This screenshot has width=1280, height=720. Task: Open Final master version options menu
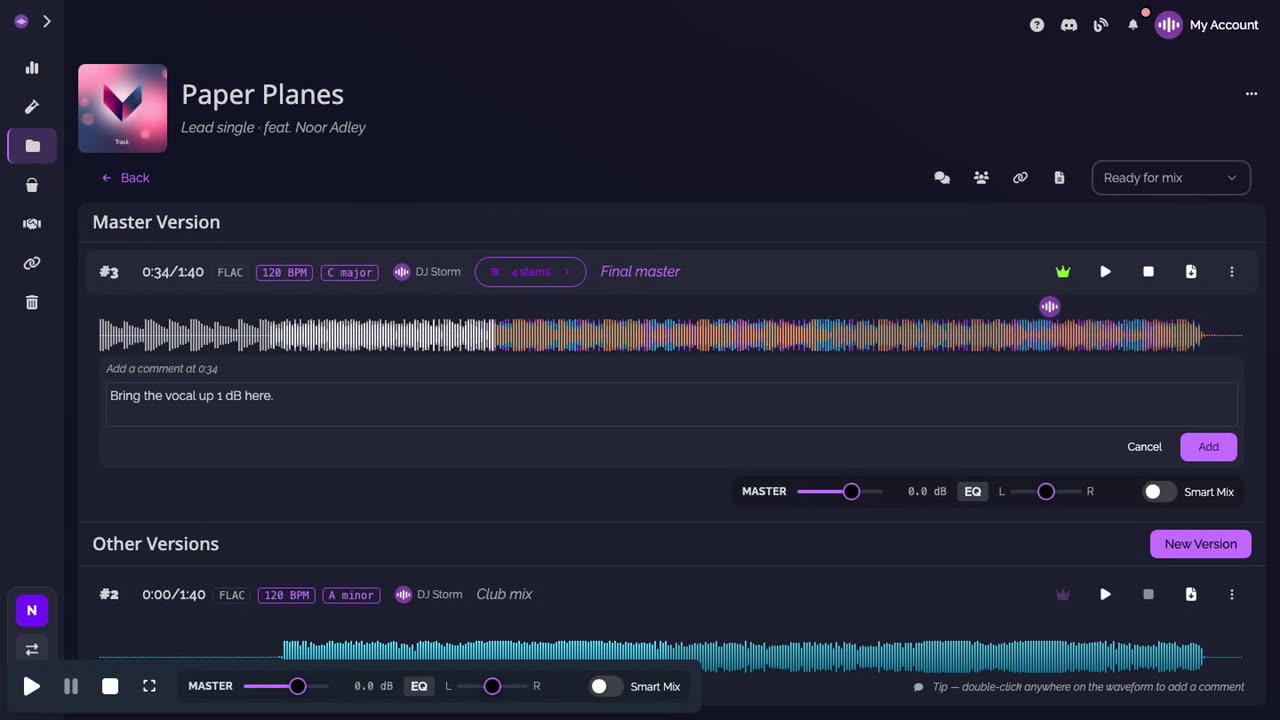(x=1232, y=272)
